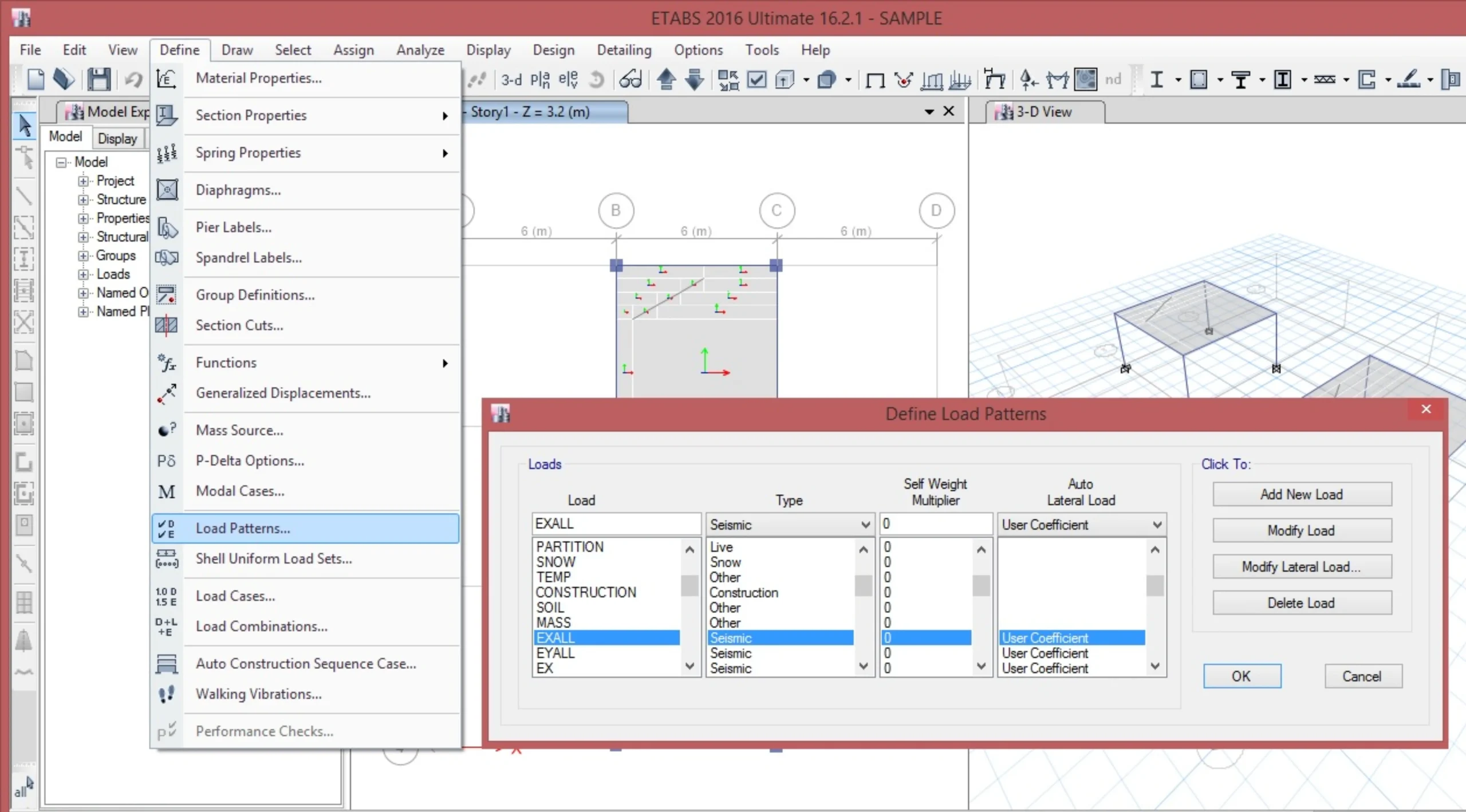1466x812 pixels.
Task: Click the Save model toolbar icon
Action: (98, 80)
